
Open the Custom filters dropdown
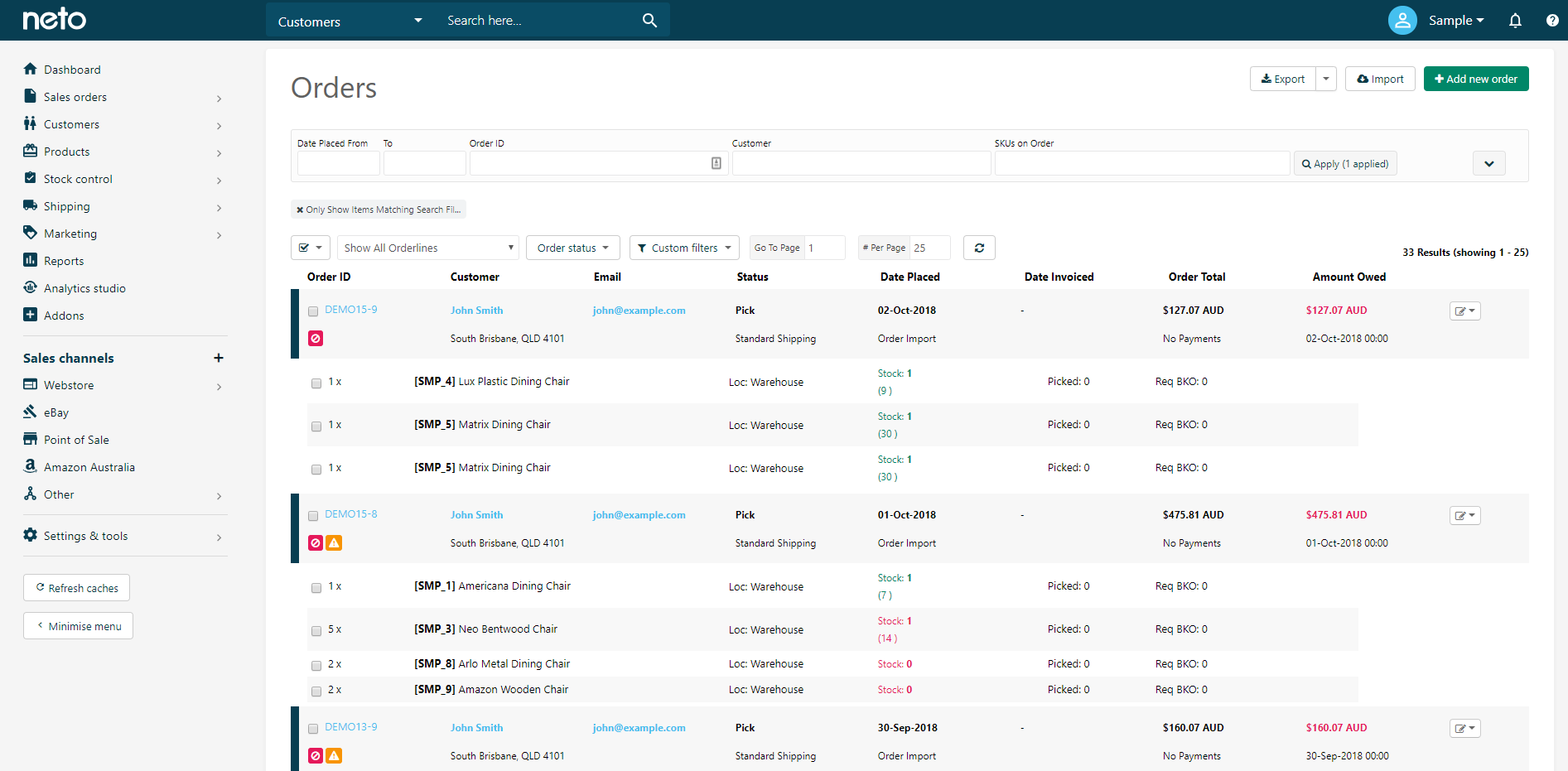point(684,248)
